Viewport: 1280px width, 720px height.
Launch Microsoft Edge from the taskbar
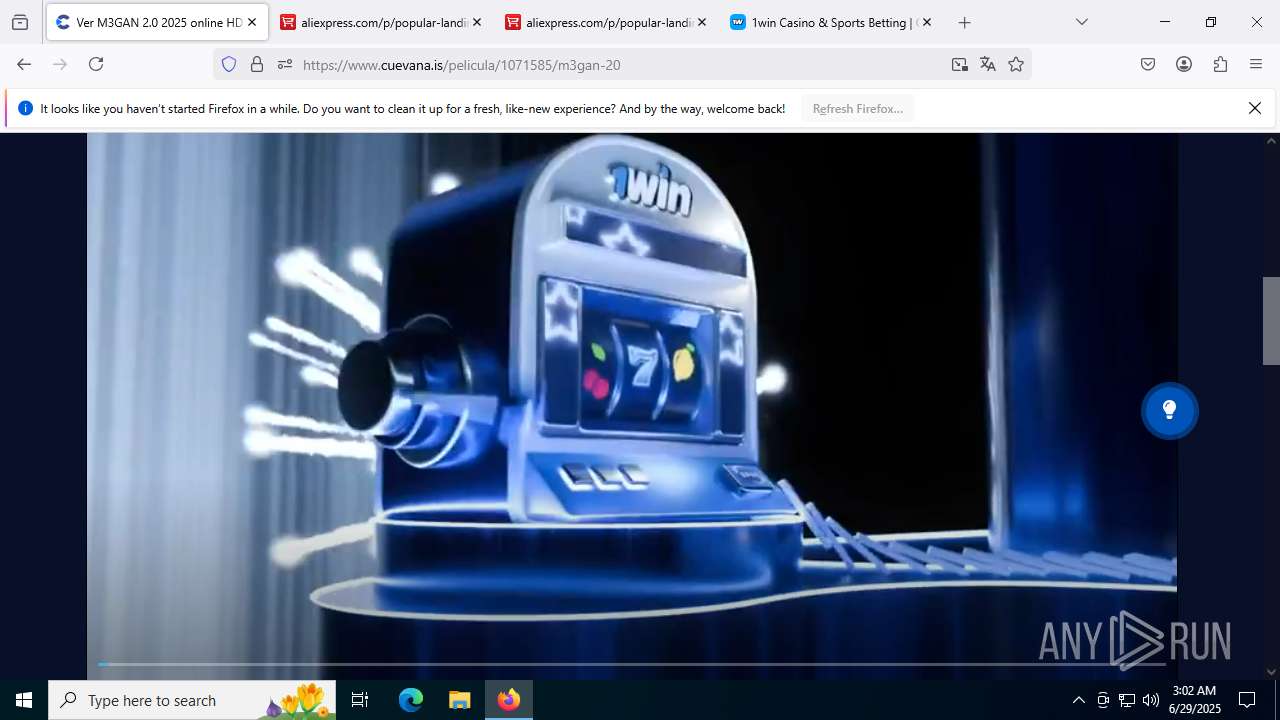tap(411, 700)
